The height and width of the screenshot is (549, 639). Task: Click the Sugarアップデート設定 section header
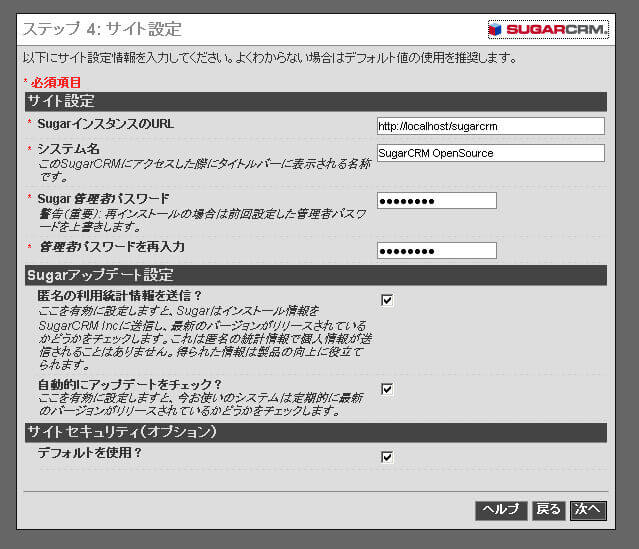click(x=315, y=275)
